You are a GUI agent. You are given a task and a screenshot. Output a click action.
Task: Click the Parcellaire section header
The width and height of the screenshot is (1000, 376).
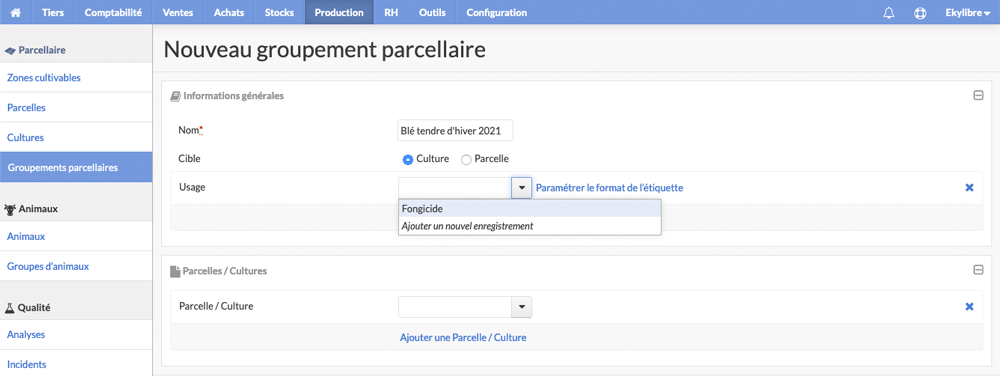[36, 50]
